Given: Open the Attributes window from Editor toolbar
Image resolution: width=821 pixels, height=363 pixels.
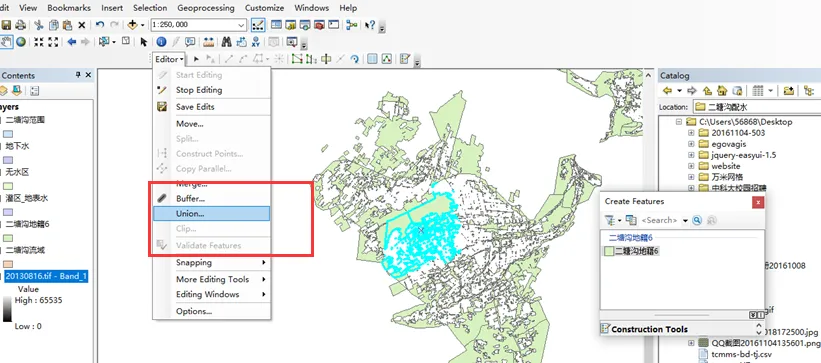Looking at the screenshot, I should point(372,59).
